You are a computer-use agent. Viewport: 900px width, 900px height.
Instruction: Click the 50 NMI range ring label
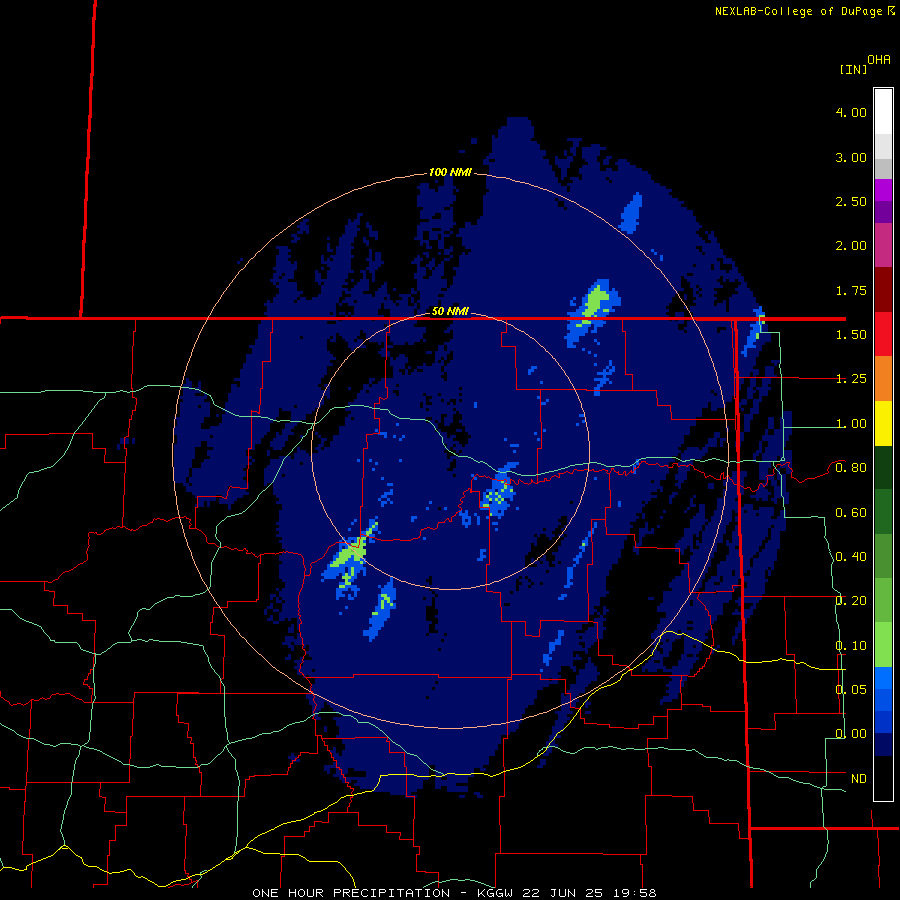pos(450,311)
